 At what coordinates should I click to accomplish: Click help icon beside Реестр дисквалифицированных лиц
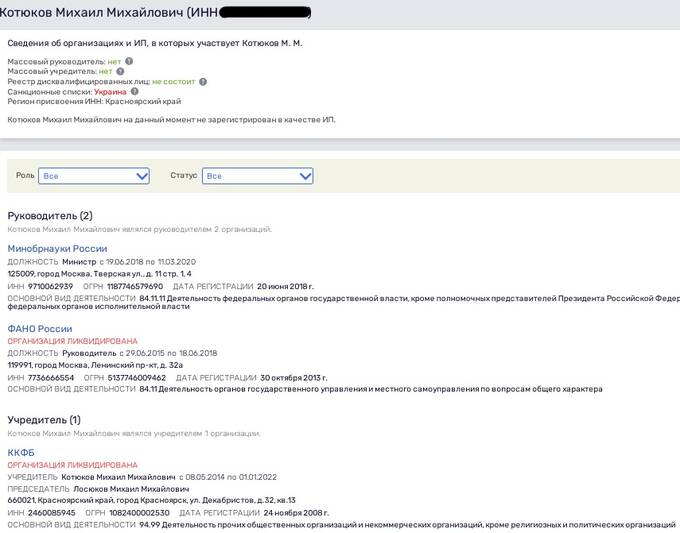203,82
